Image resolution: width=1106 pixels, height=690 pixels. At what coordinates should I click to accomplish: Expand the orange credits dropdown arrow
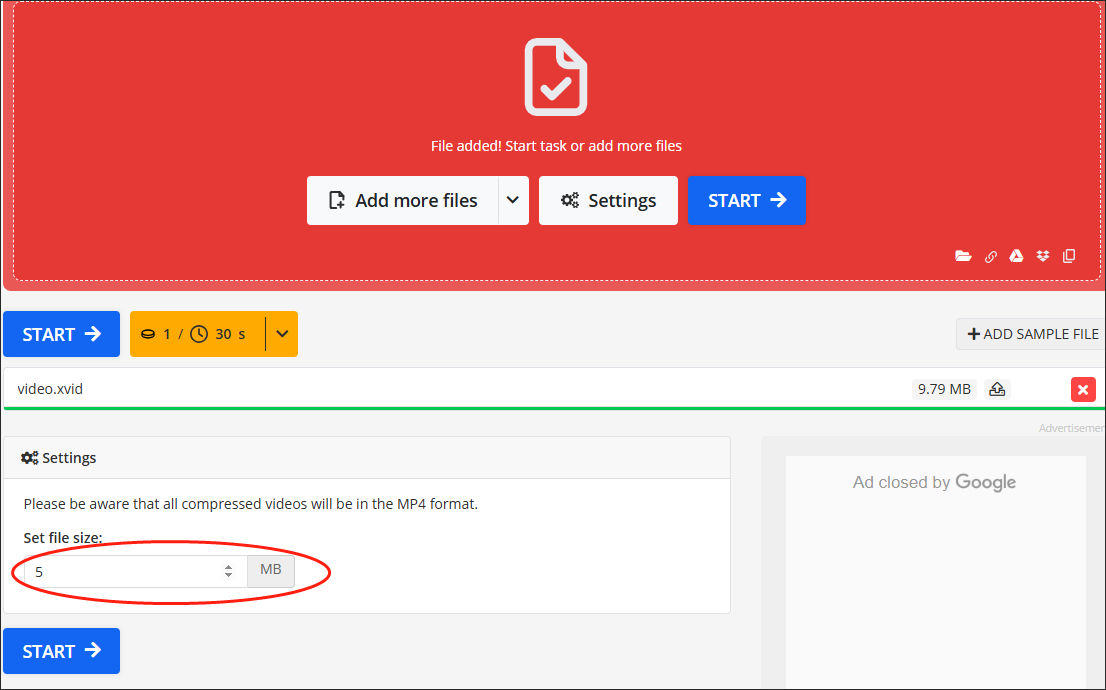click(282, 334)
